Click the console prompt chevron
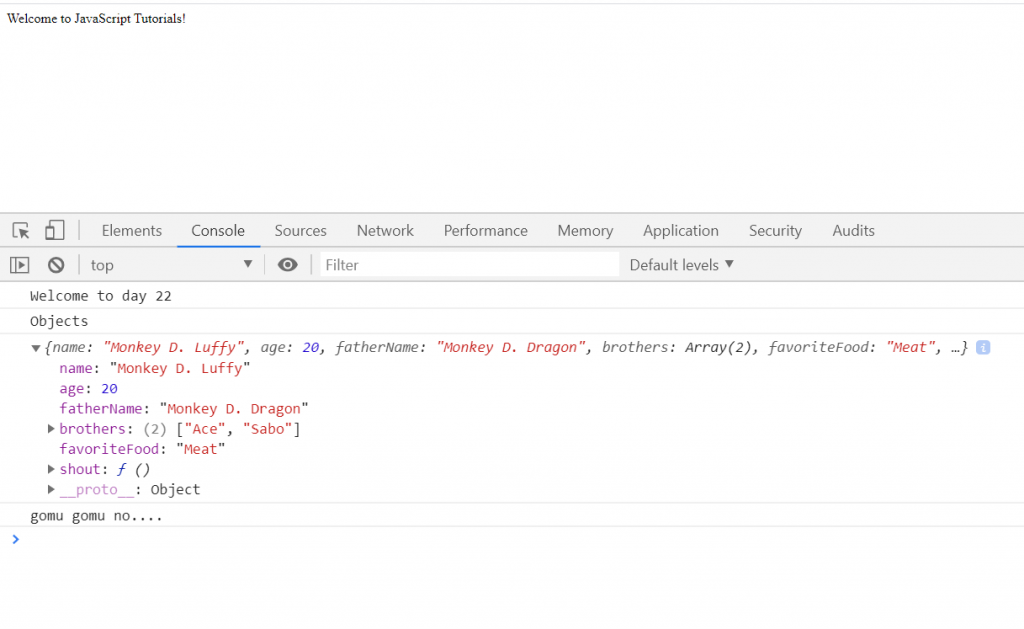This screenshot has height=629, width=1024. point(16,539)
